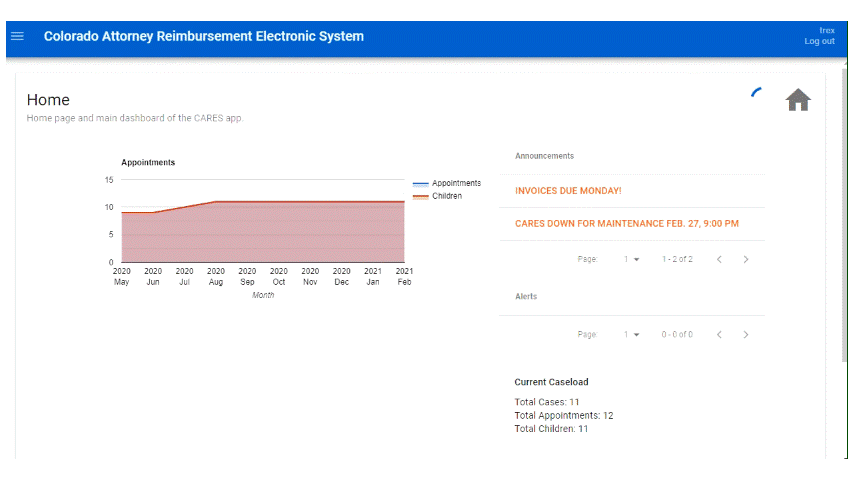The width and height of the screenshot is (853, 480).
Task: Click the blue loading spinner icon
Action: pos(756,93)
